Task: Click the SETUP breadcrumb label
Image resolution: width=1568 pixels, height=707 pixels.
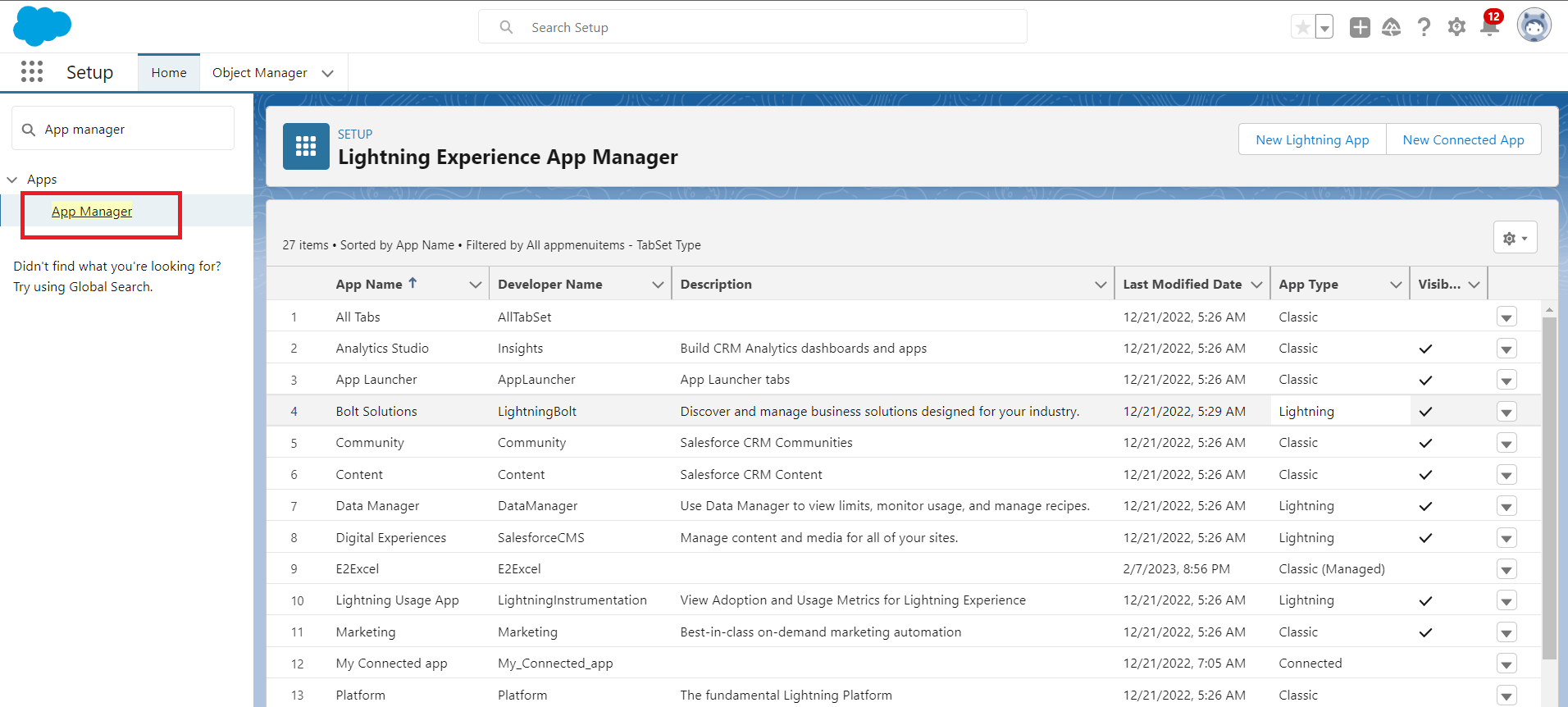Action: click(x=355, y=134)
